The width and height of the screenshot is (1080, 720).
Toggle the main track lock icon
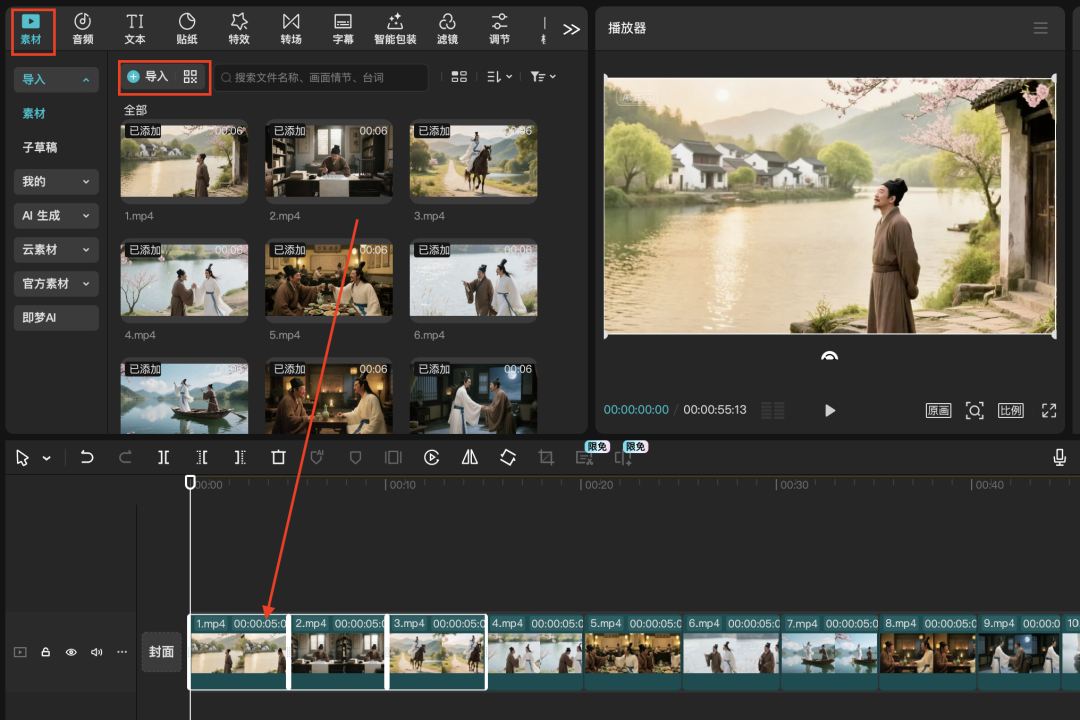pos(46,652)
